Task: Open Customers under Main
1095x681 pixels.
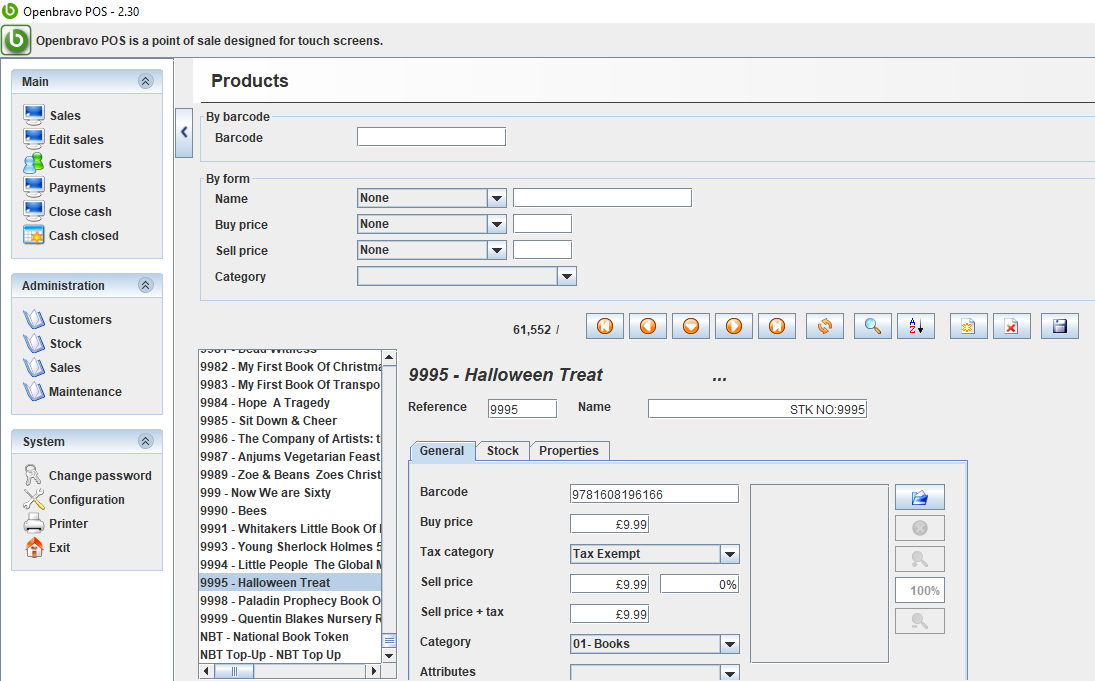Action: click(67, 163)
